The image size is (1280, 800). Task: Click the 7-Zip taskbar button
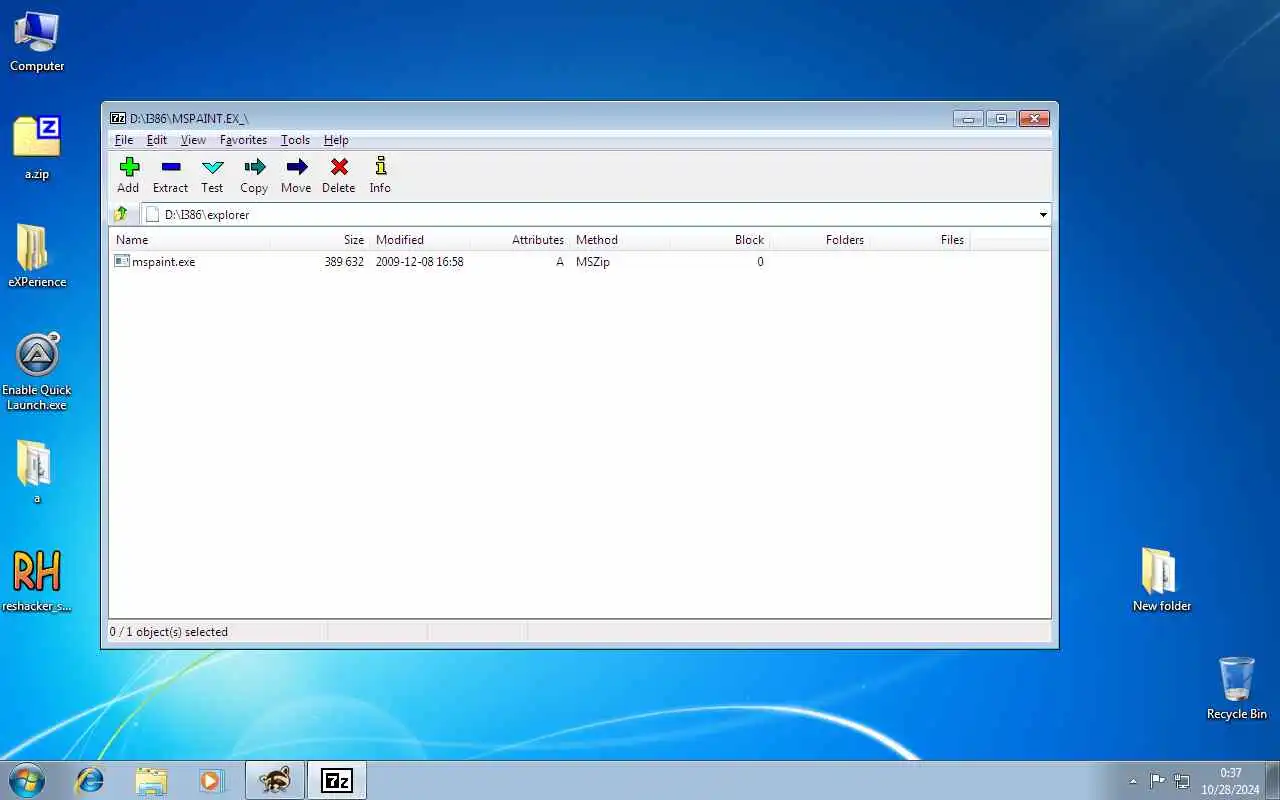pyautogui.click(x=337, y=780)
